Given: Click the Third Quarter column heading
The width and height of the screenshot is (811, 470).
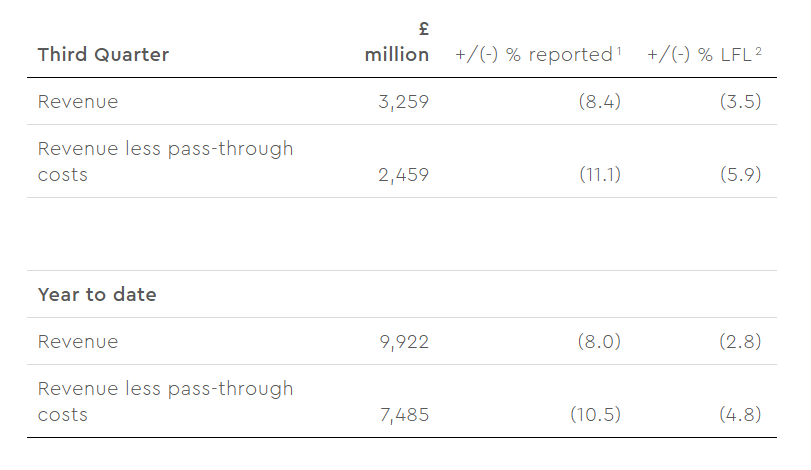Looking at the screenshot, I should tap(103, 55).
